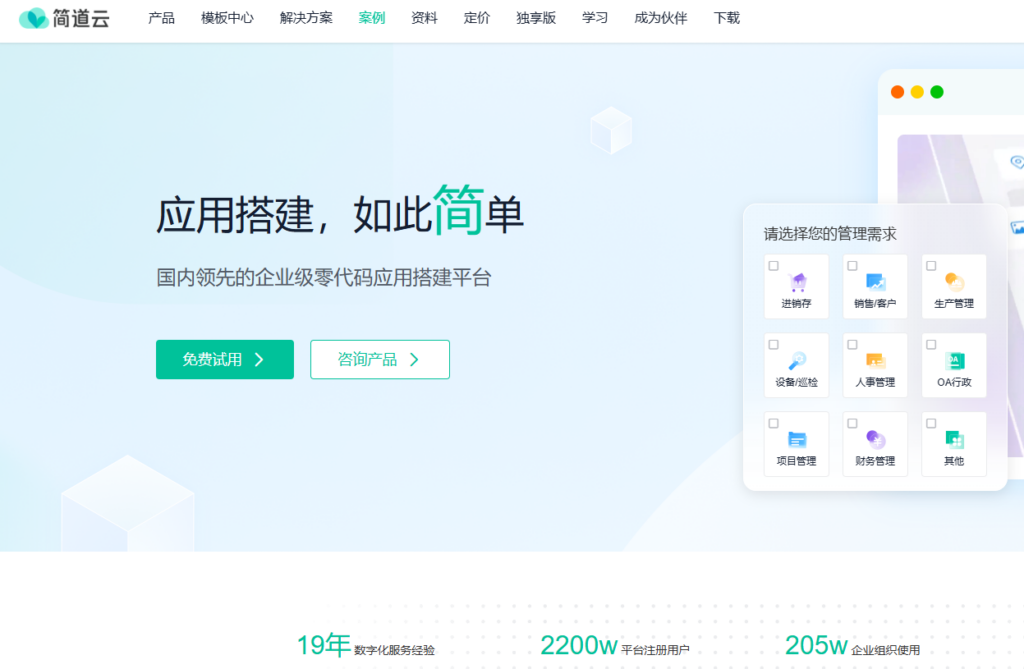Click the 简道云 logo
Image resolution: width=1024 pixels, height=669 pixels.
(64, 18)
